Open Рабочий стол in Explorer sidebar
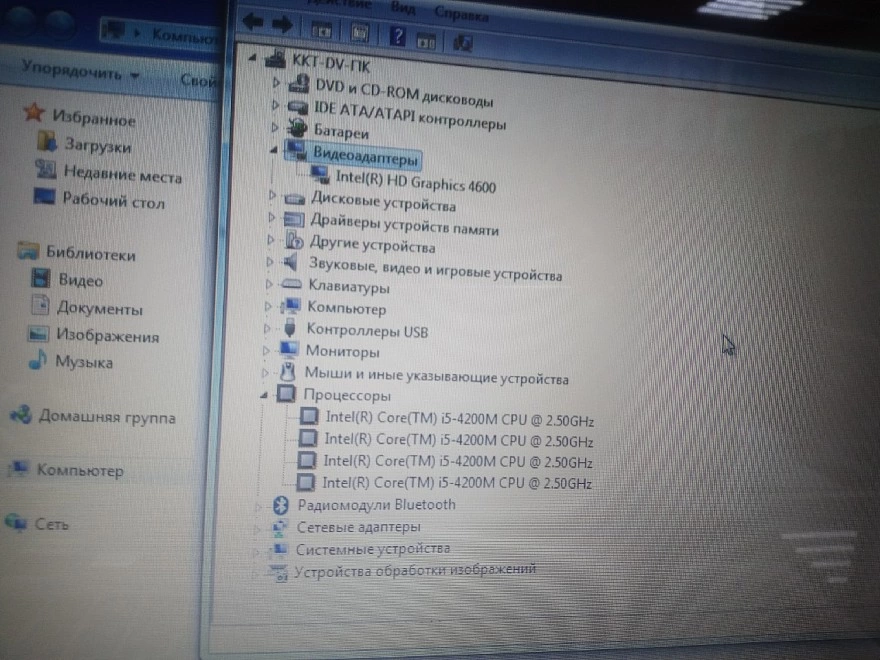 click(113, 200)
